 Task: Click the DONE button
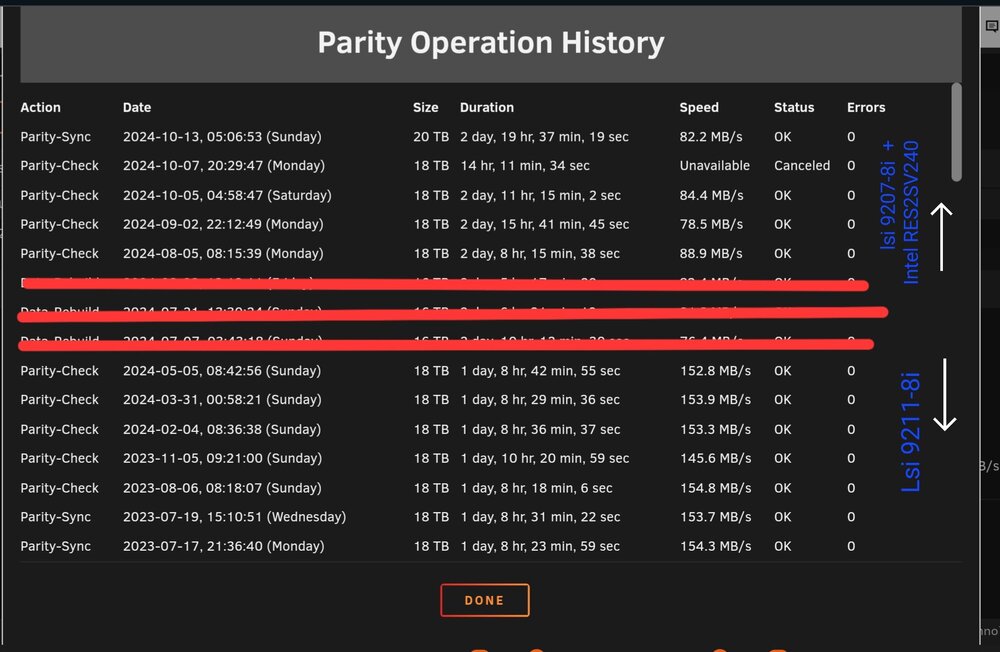(485, 600)
